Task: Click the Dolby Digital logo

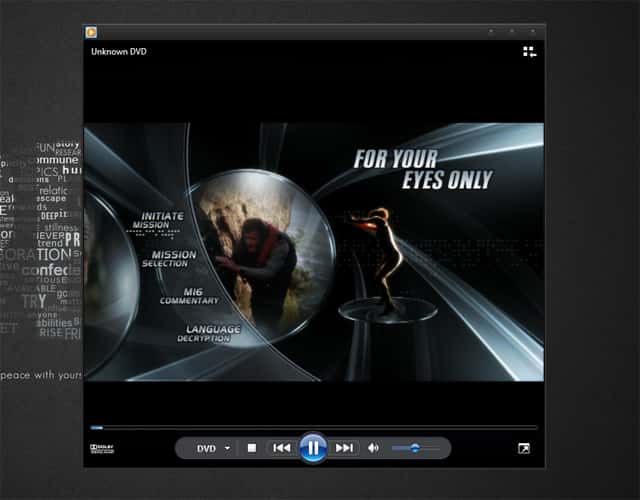Action: (102, 449)
